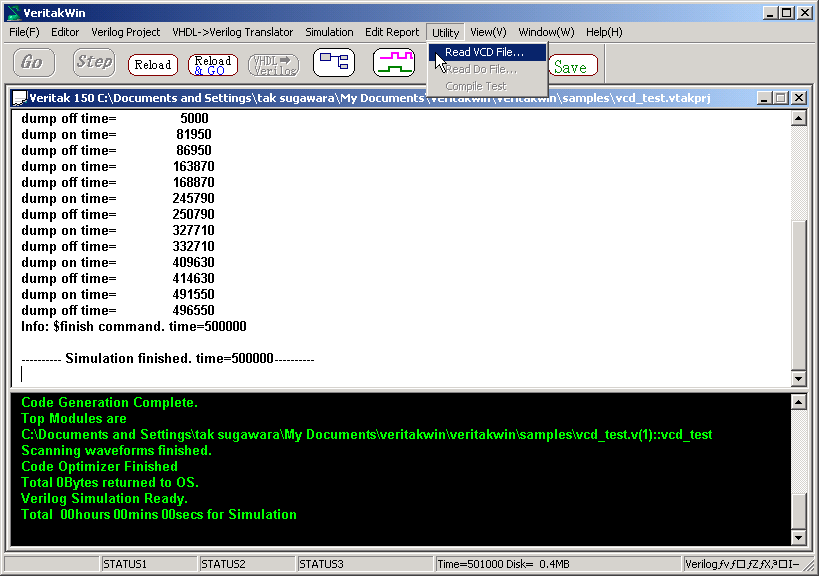Maximize the vcd_test.vtakprj child window
The height and width of the screenshot is (576, 819).
(x=780, y=98)
